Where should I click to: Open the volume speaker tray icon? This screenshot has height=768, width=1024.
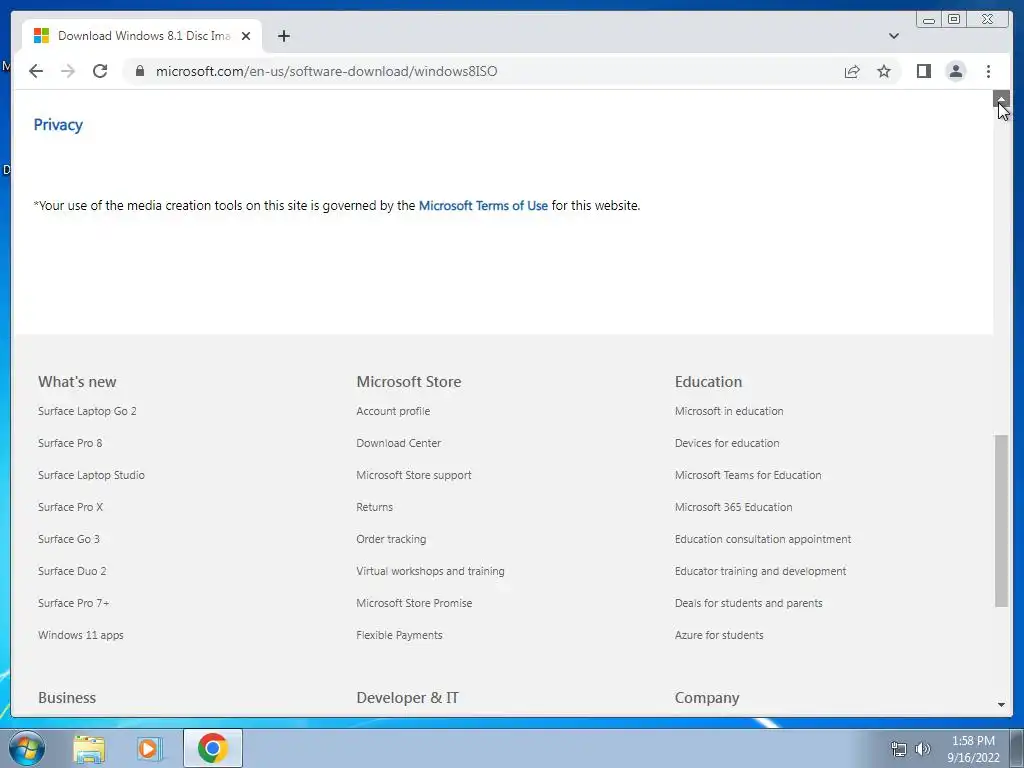[x=922, y=749]
